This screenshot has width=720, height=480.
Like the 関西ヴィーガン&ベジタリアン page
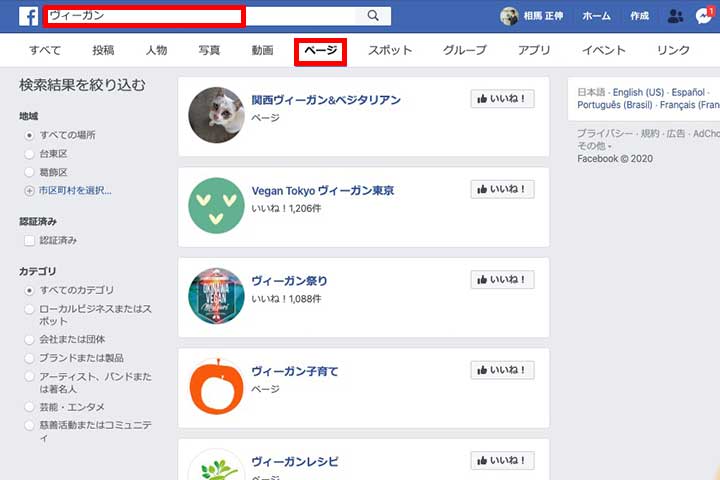[x=502, y=99]
